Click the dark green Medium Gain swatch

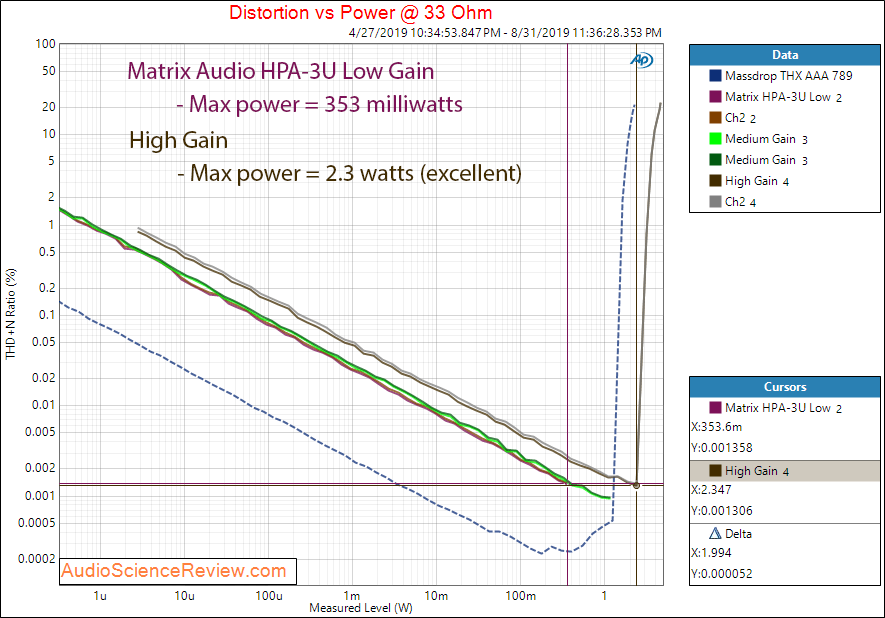point(715,160)
